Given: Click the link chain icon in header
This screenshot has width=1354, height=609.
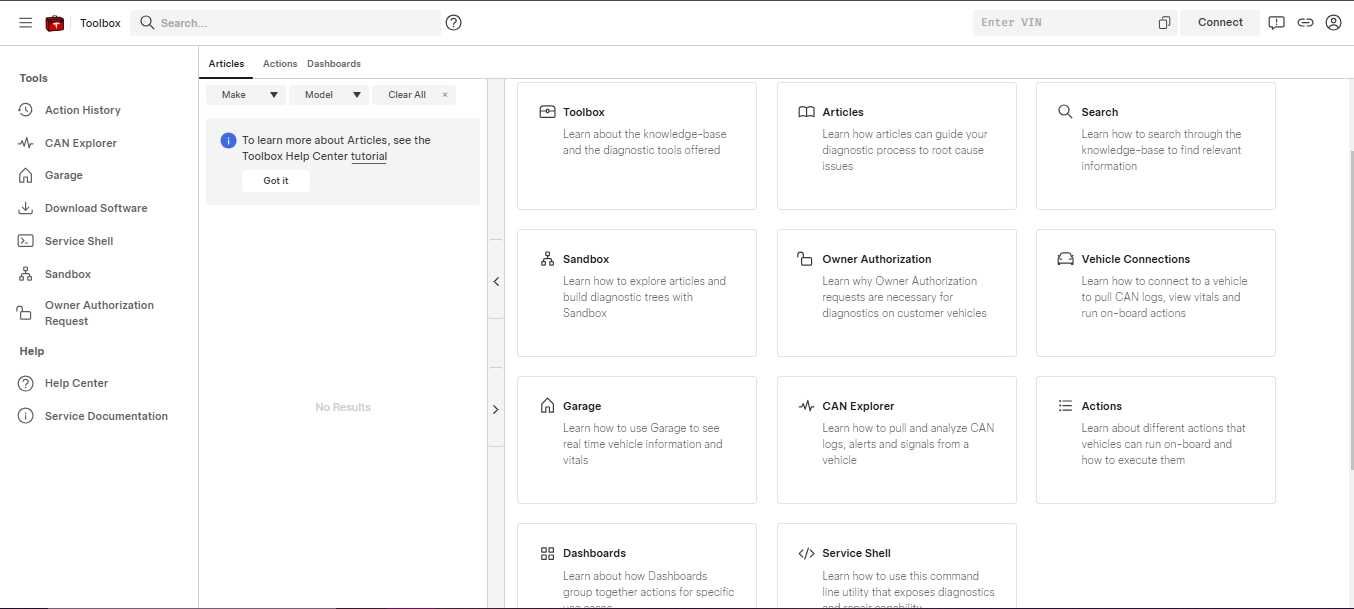Looking at the screenshot, I should tap(1305, 22).
